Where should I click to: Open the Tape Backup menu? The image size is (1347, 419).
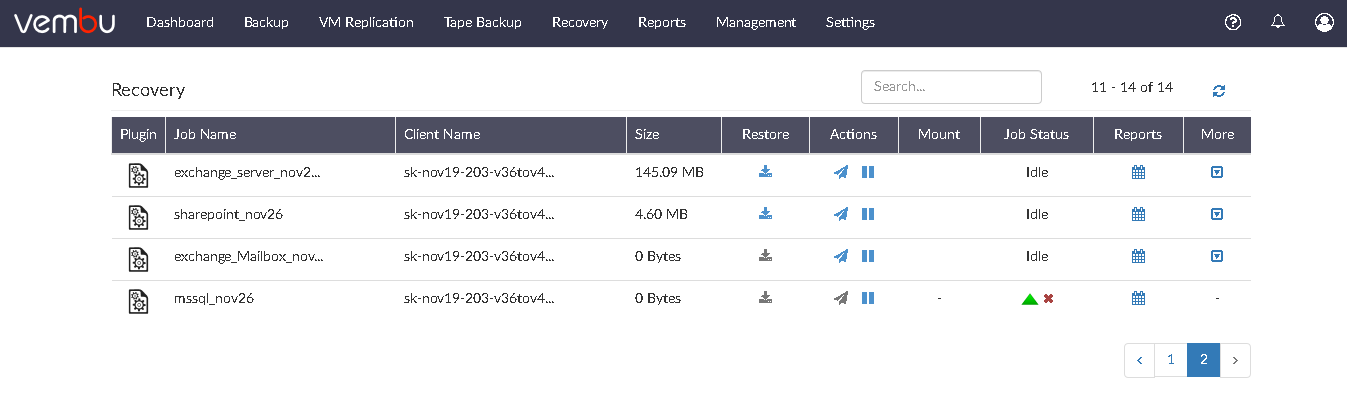tap(483, 22)
